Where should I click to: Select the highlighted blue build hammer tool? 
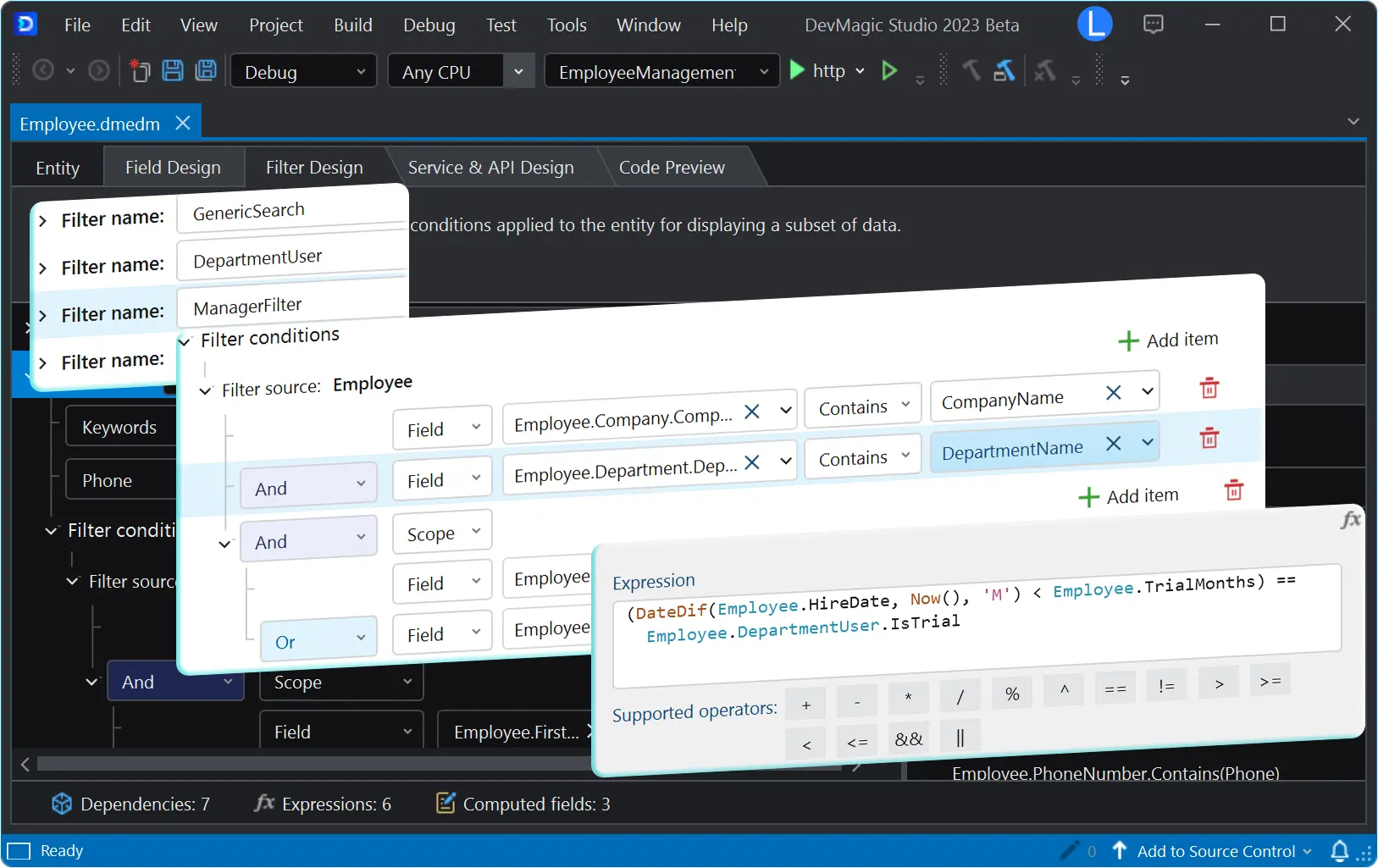pyautogui.click(x=1005, y=71)
